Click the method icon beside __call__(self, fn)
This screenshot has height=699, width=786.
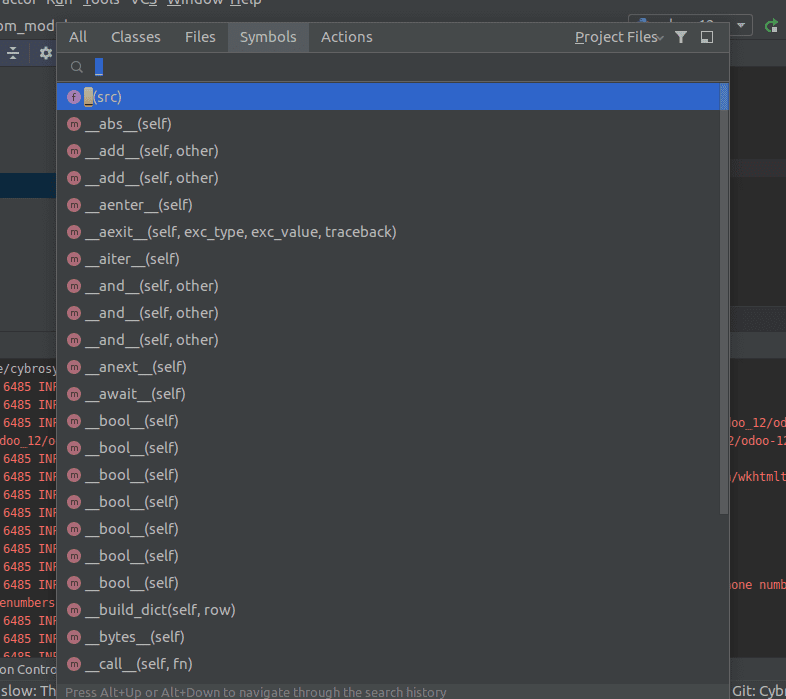[74, 664]
